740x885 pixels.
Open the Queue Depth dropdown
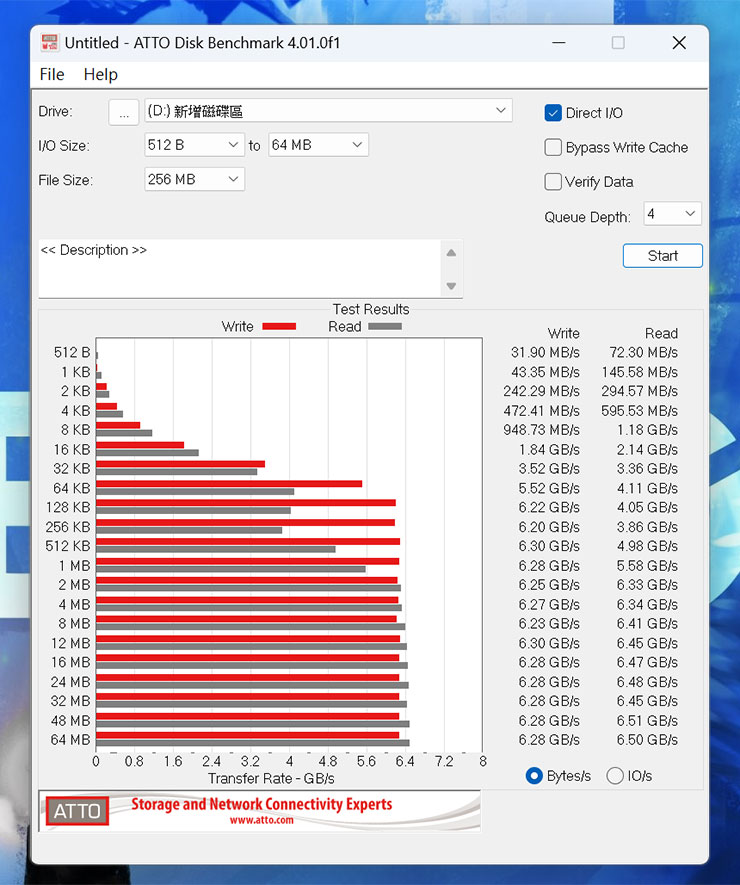click(x=672, y=214)
